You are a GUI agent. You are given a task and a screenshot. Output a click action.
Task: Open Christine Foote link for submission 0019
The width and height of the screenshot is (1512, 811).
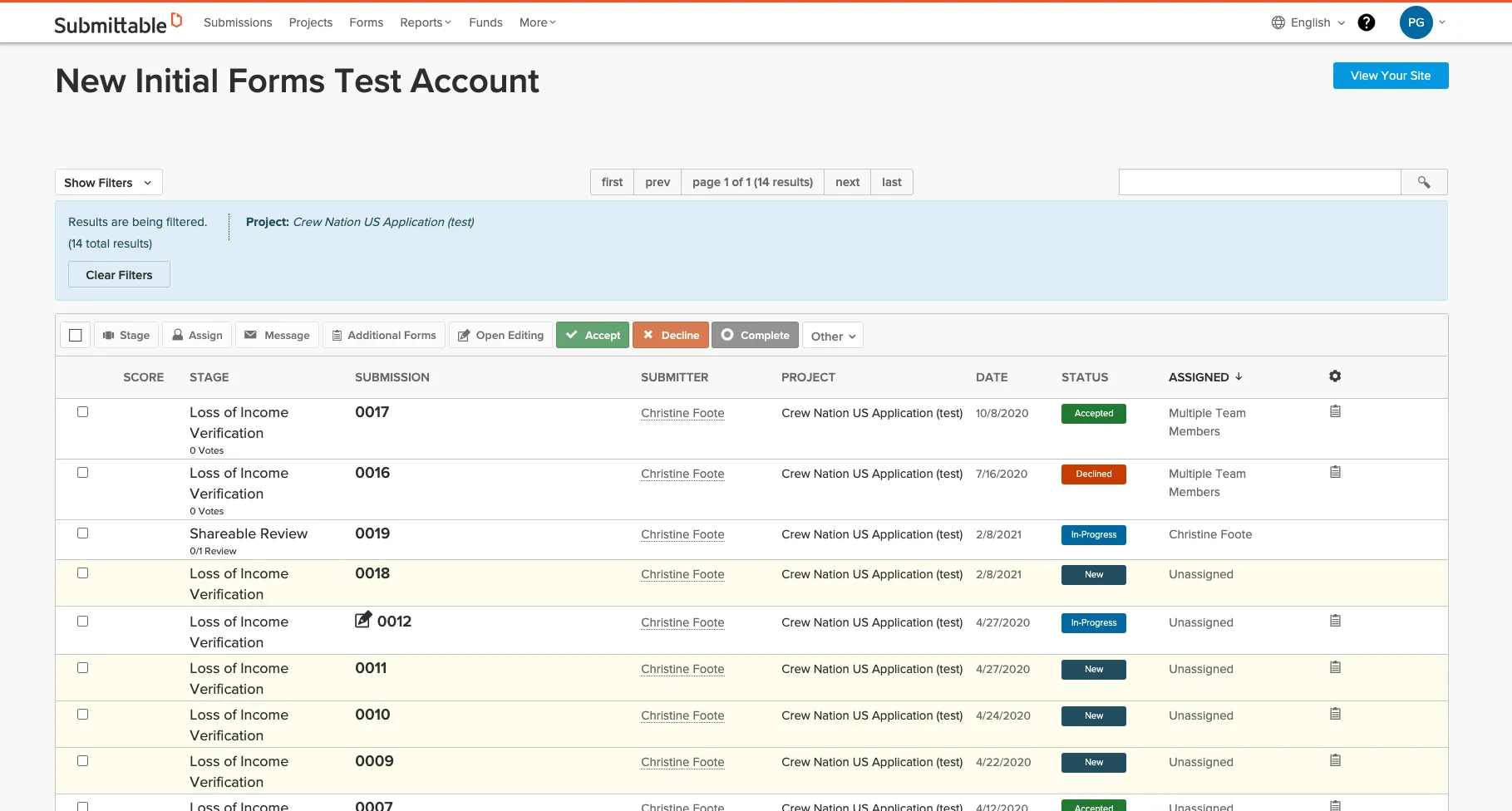[682, 534]
